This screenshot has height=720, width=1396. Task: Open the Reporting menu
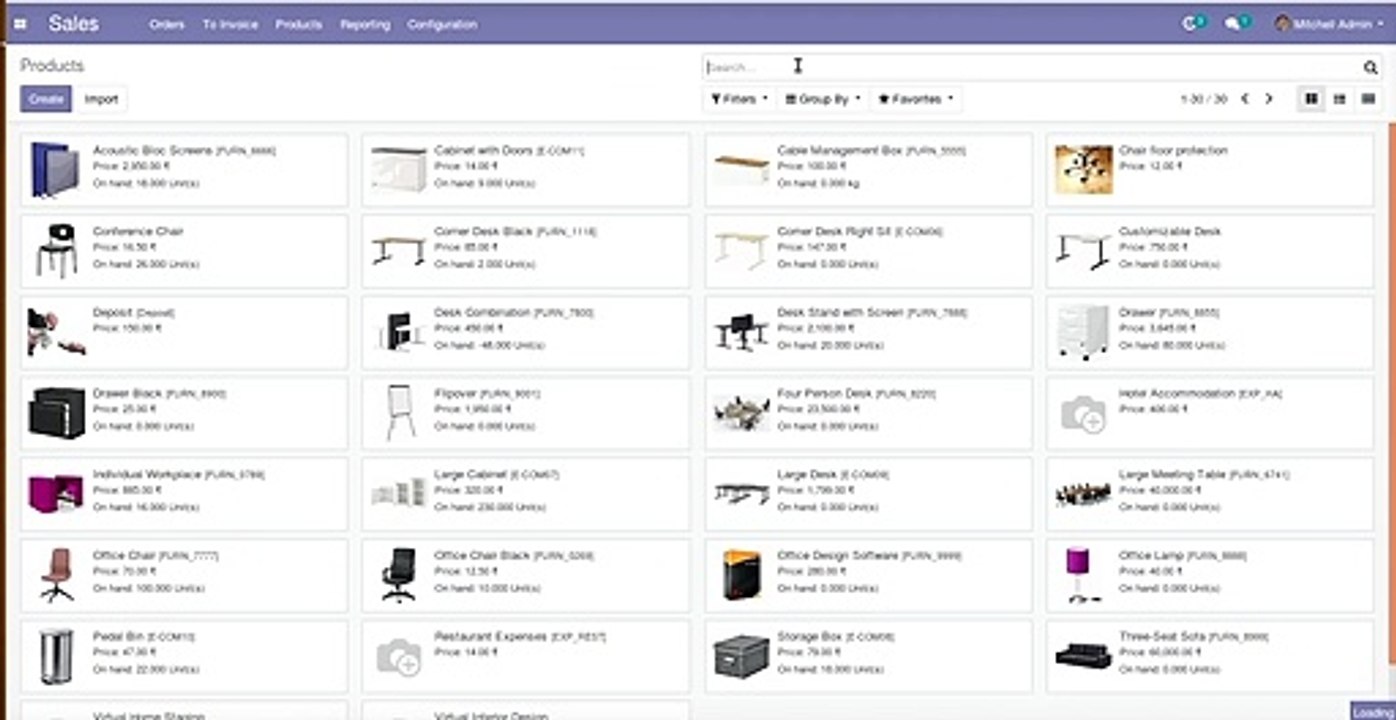365,24
